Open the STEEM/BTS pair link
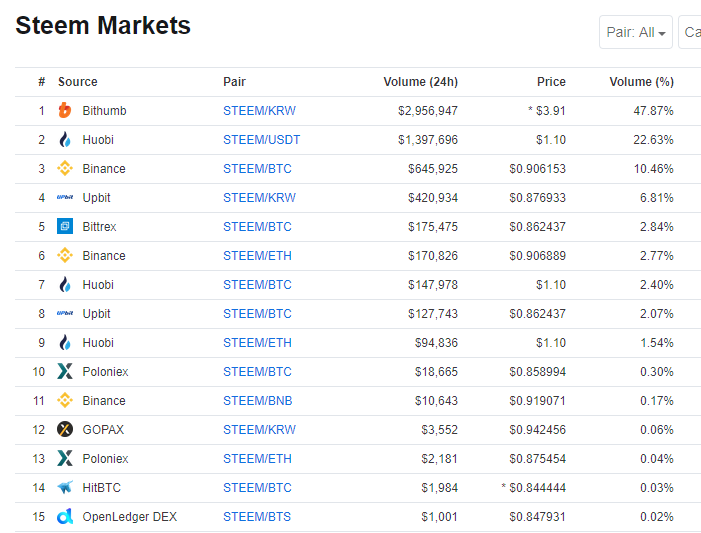 257,517
